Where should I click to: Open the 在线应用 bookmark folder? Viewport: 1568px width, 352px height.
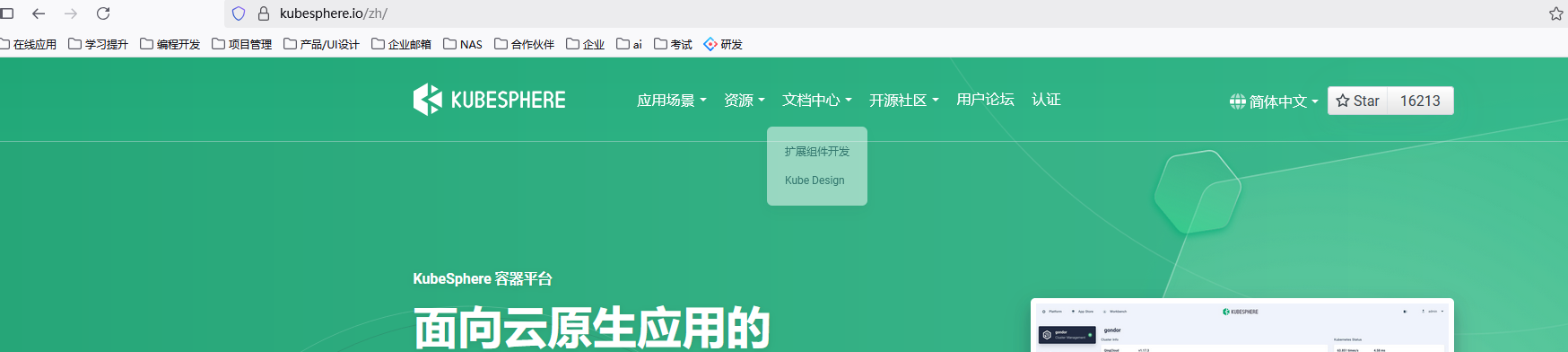(28, 44)
